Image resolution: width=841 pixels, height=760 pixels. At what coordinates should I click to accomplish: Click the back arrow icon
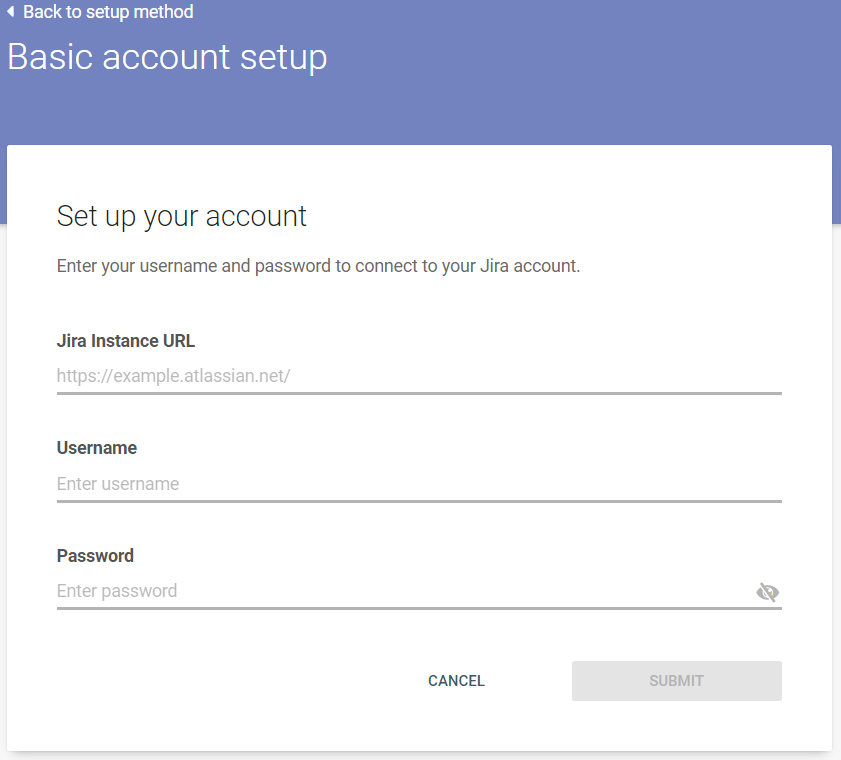click(x=10, y=12)
